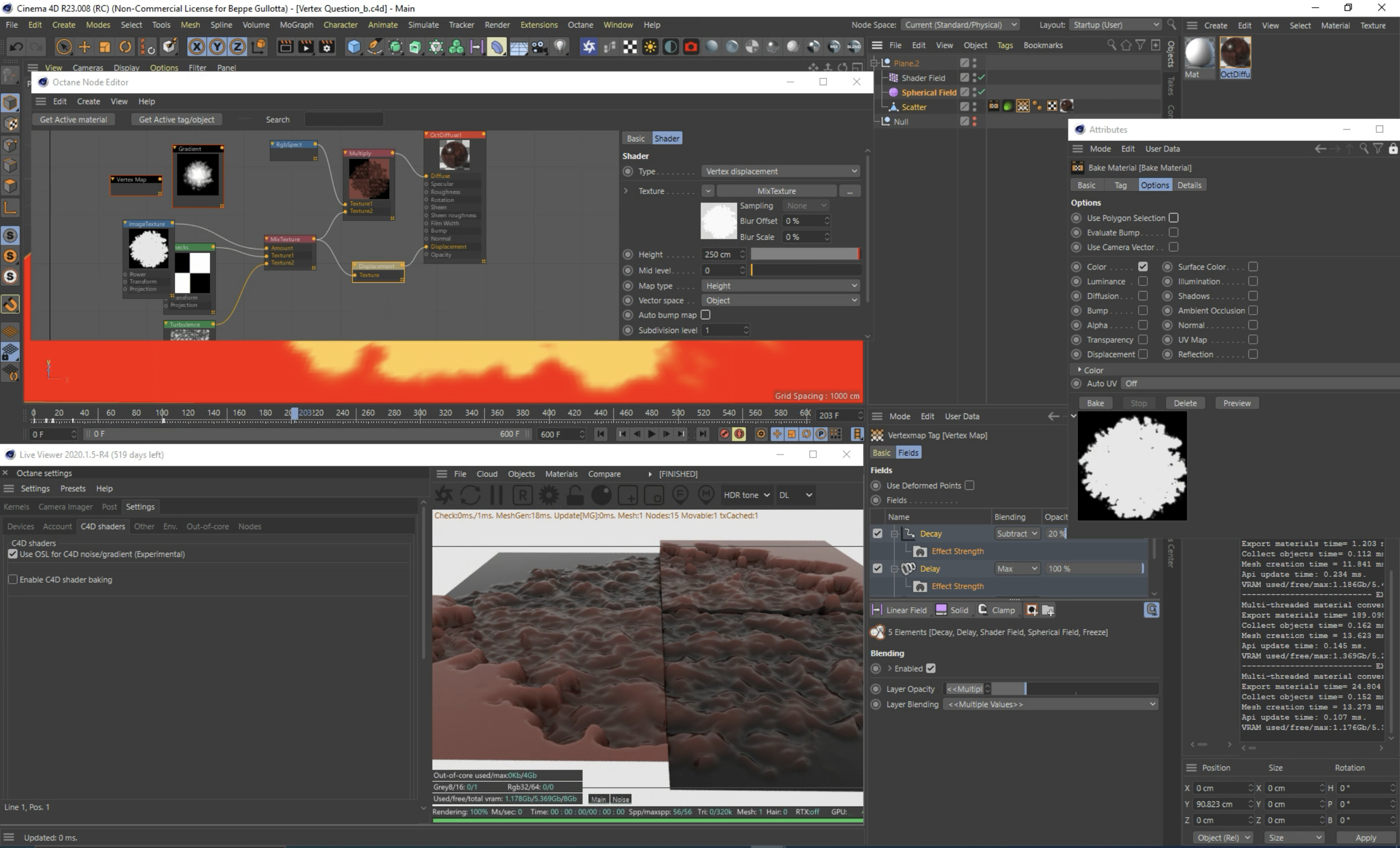Switch to the Details tab
1400x848 pixels.
pyautogui.click(x=1189, y=185)
